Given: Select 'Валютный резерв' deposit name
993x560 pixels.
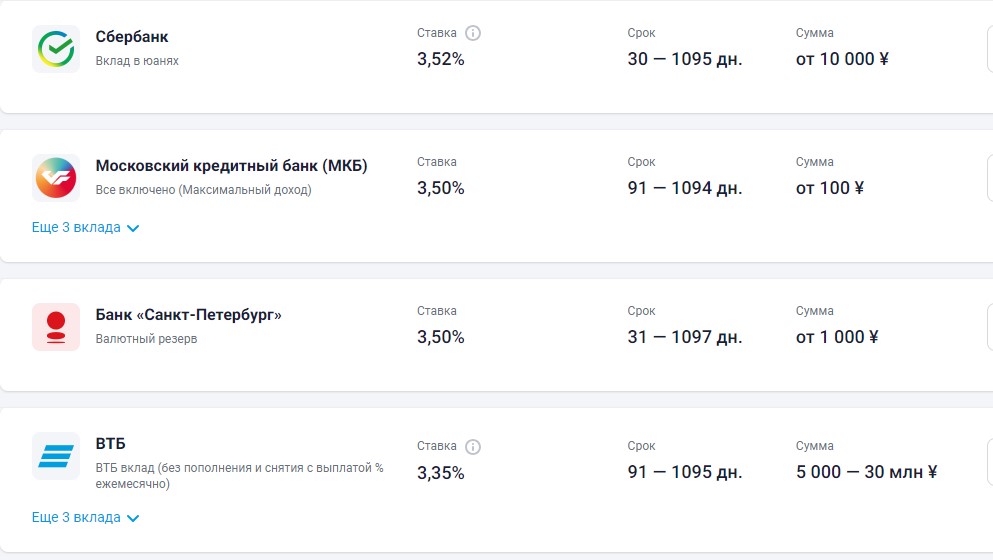Looking at the screenshot, I should click(x=146, y=339).
